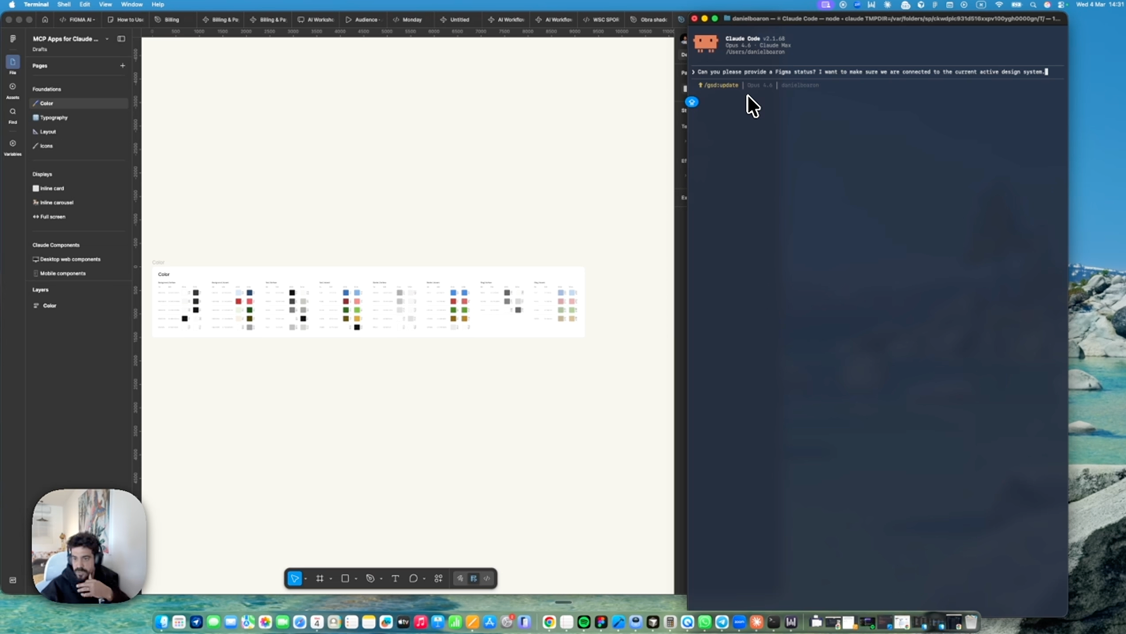Add a new page with plus icon
Screen dimensions: 1126x634
122,65
